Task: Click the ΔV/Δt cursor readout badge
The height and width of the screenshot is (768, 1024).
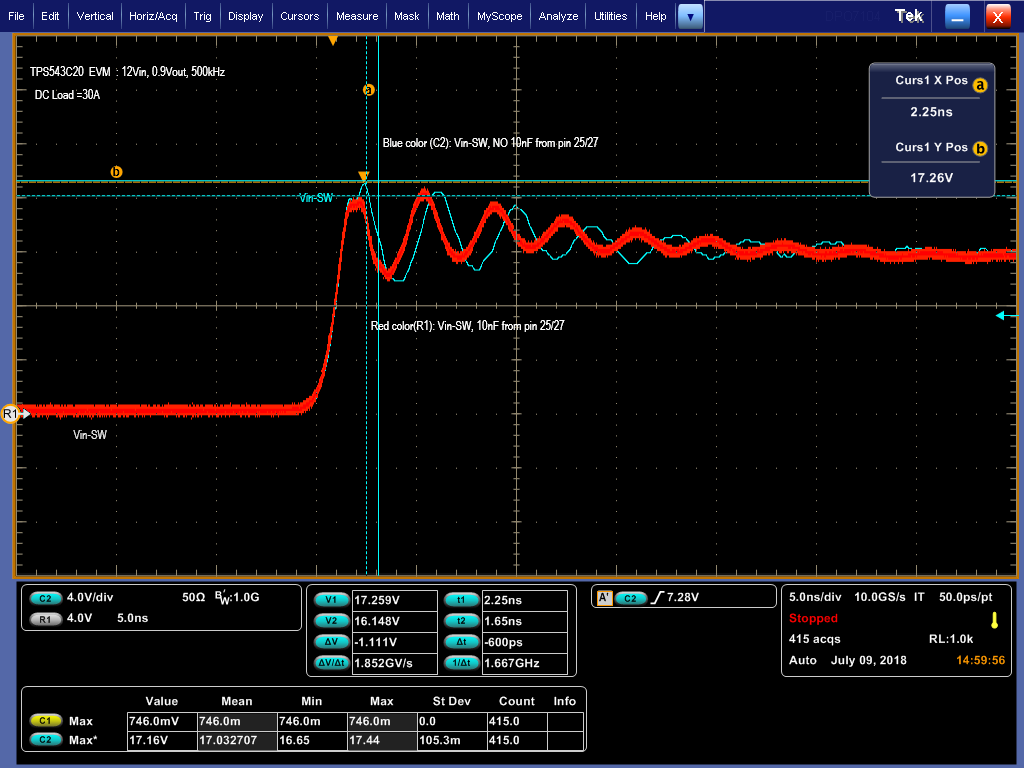Action: [x=331, y=663]
